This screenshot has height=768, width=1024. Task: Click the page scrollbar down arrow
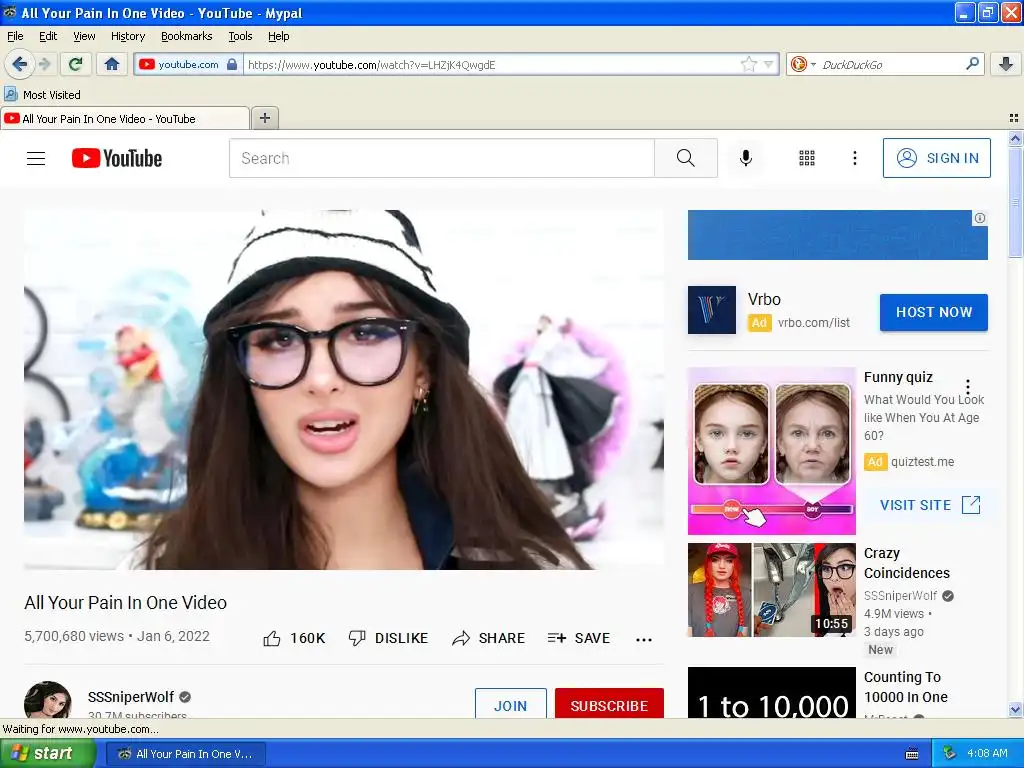[x=1015, y=709]
